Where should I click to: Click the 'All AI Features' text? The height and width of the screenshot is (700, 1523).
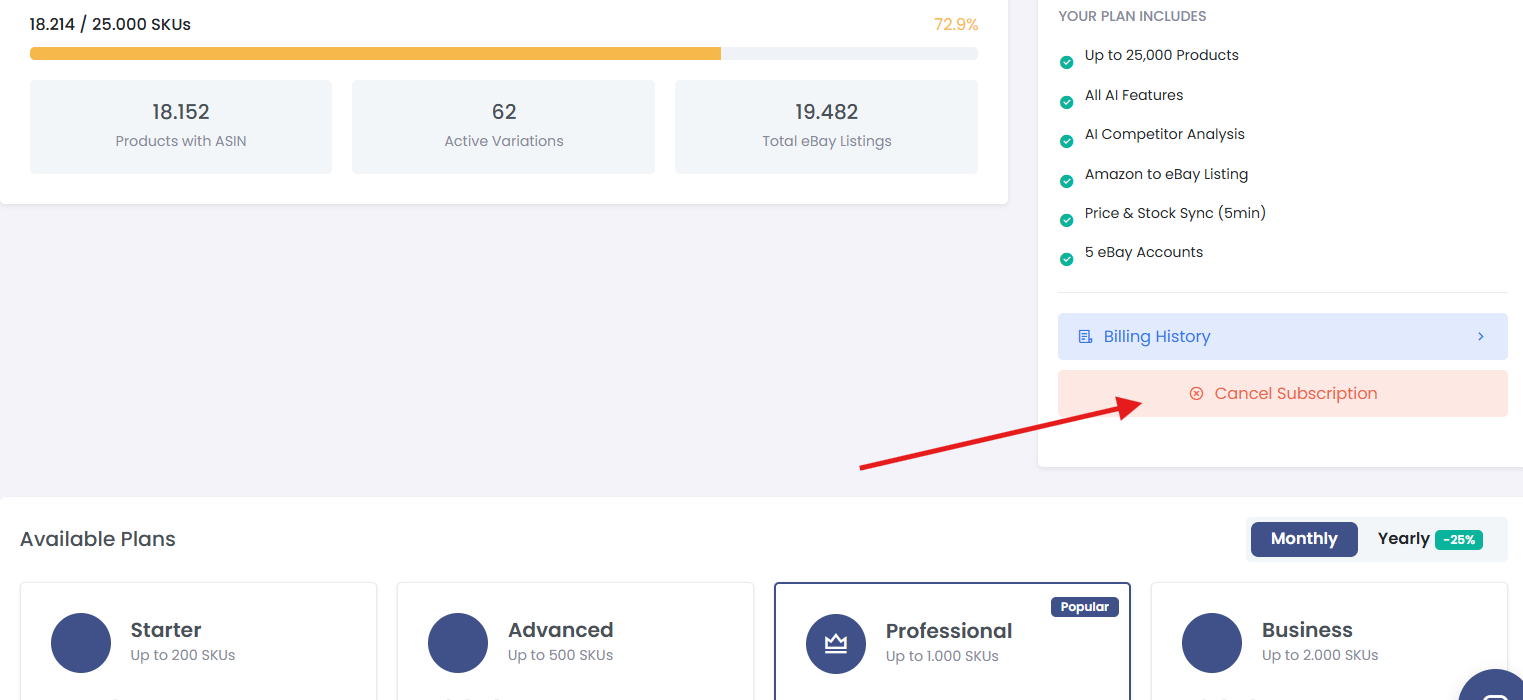point(1134,95)
